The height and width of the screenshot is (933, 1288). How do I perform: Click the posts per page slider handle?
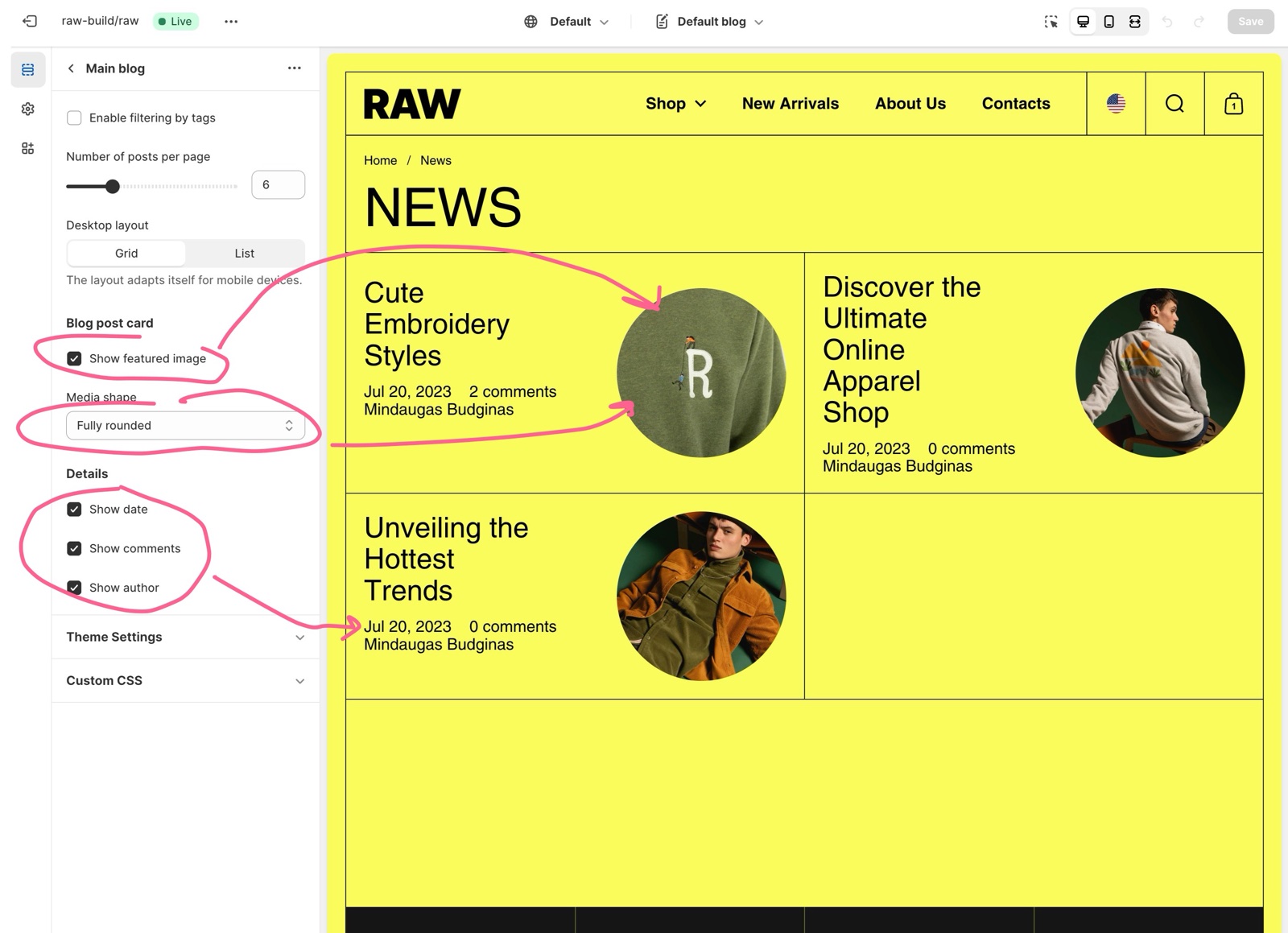click(x=113, y=186)
